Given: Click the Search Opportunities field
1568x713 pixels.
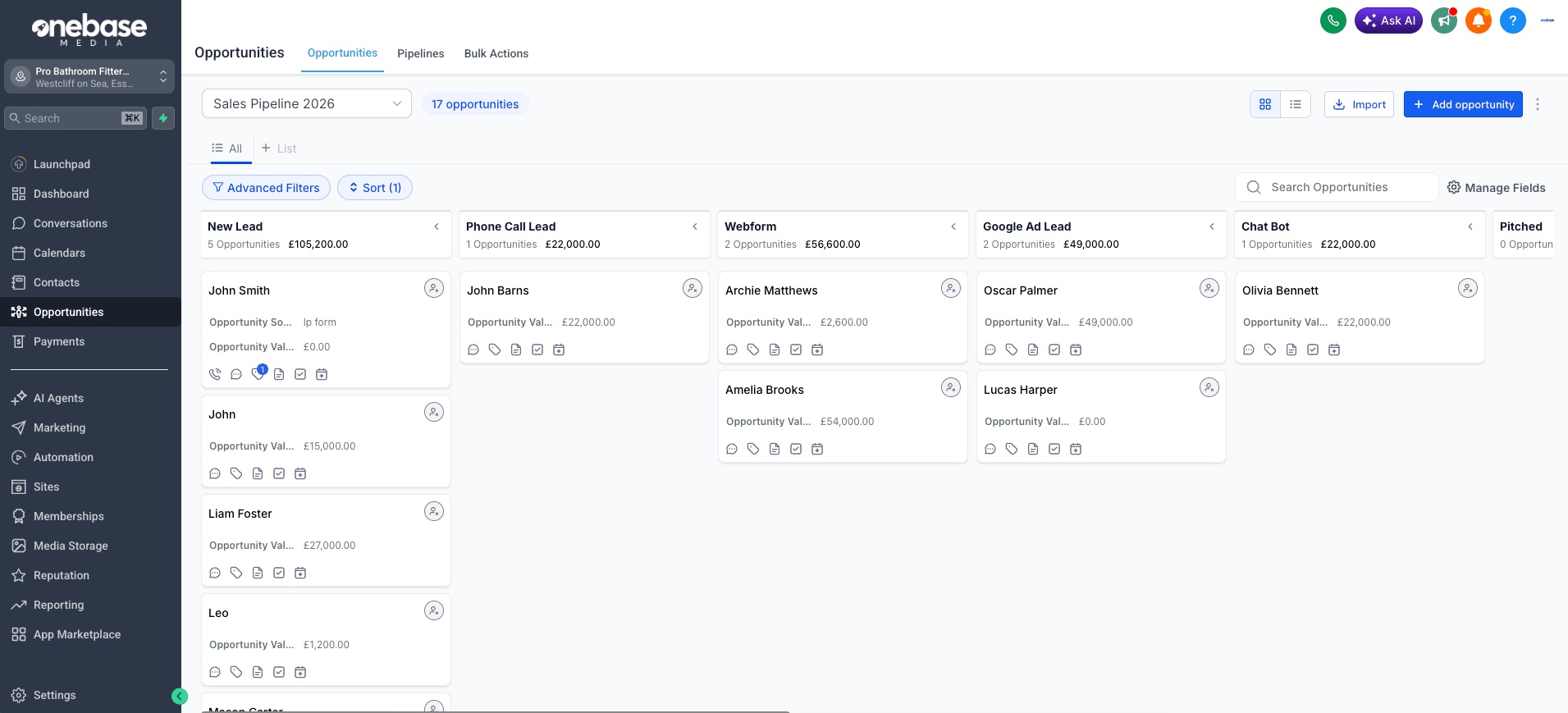Looking at the screenshot, I should coord(1346,187).
